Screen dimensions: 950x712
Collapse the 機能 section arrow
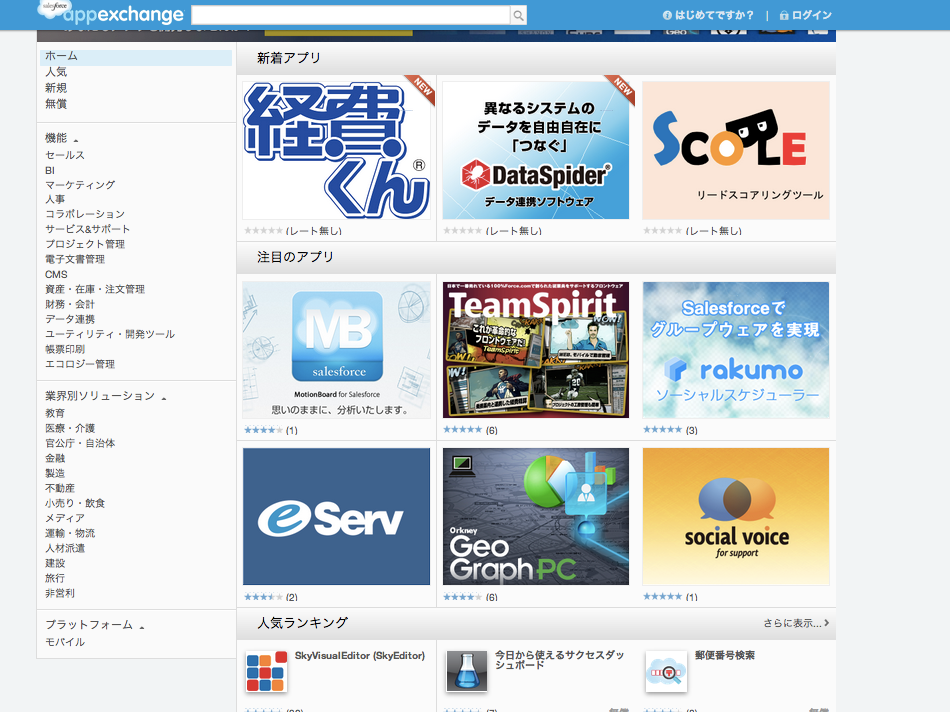76,141
